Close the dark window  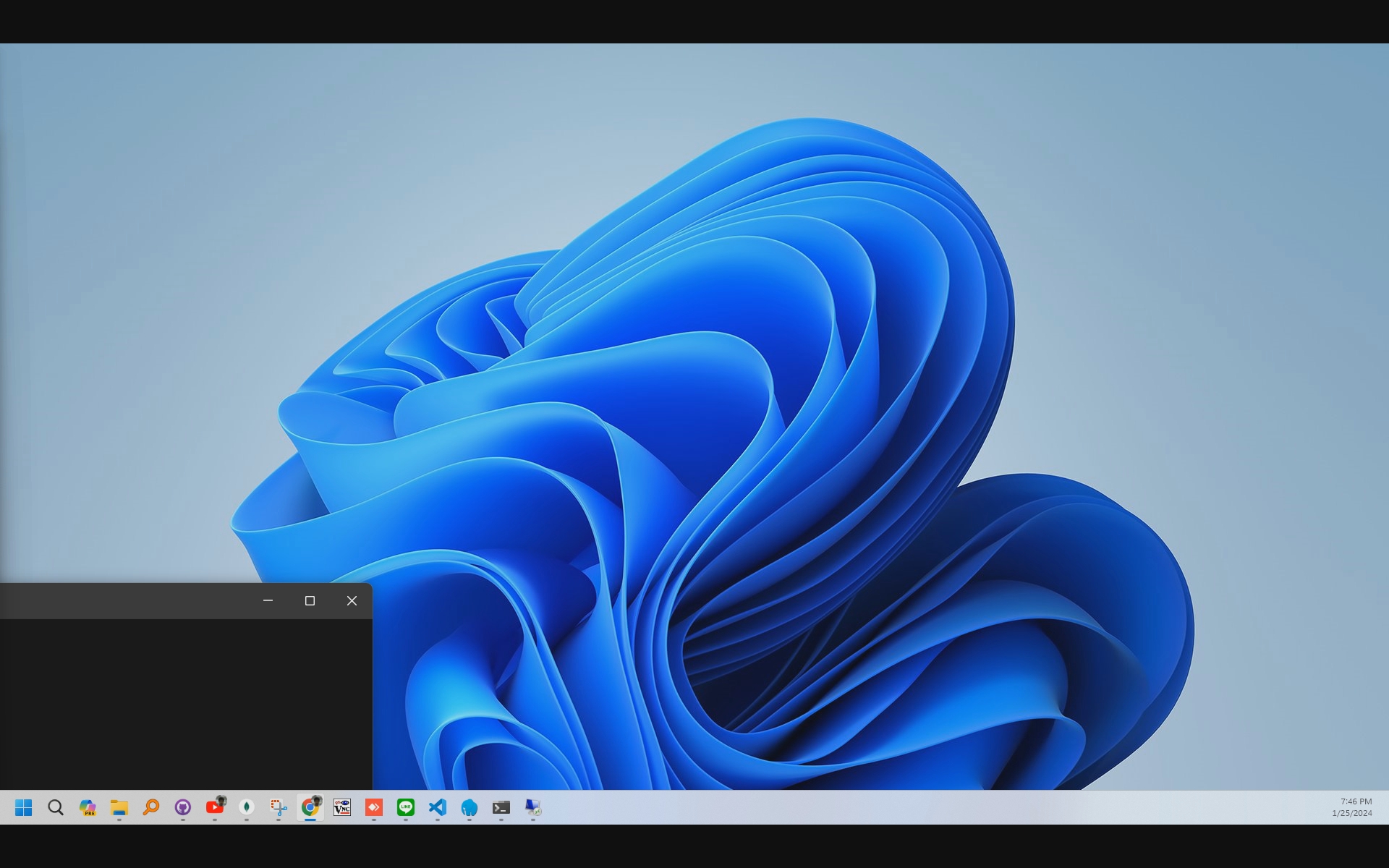pyautogui.click(x=352, y=600)
